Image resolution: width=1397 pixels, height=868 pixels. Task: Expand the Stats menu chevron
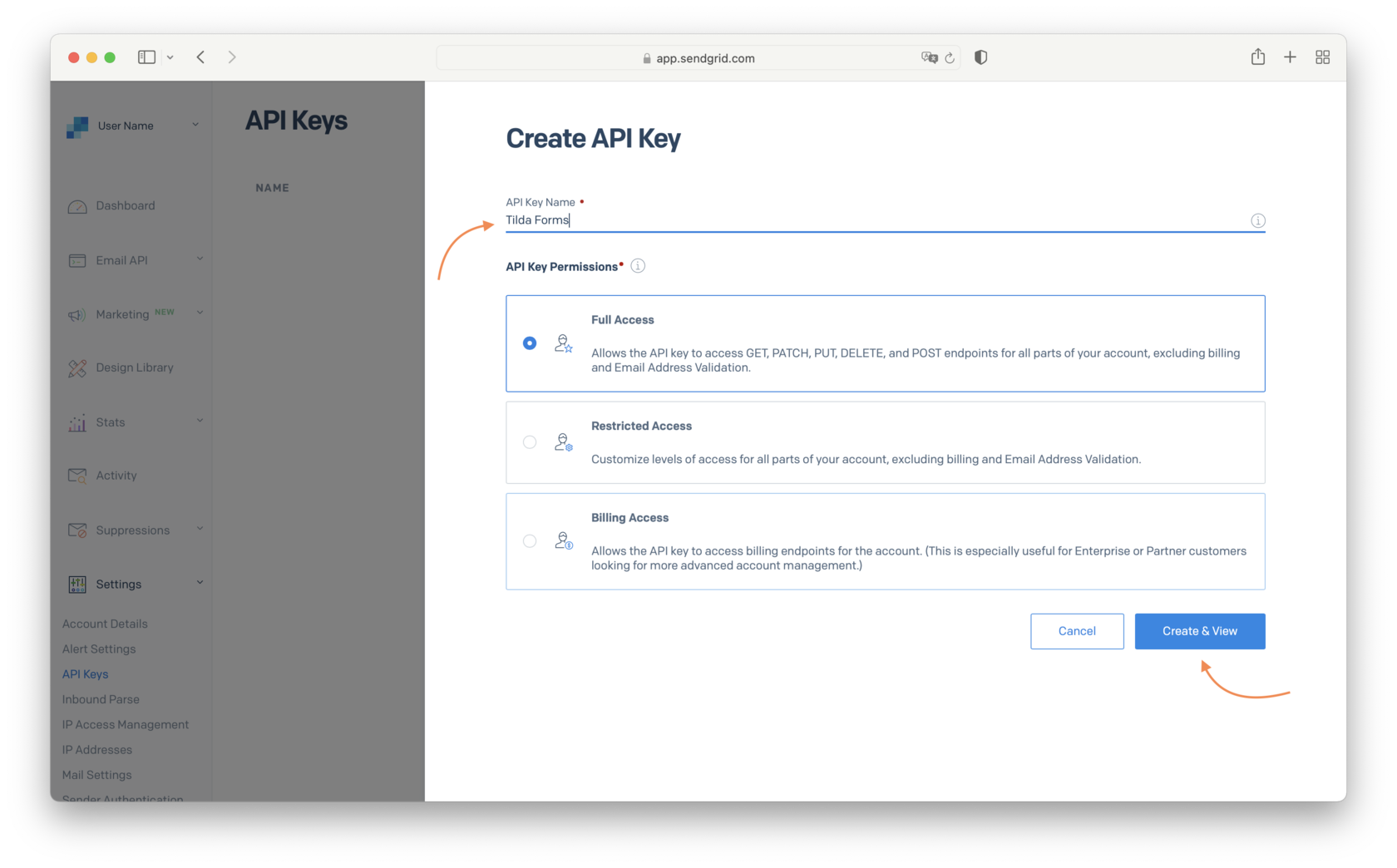coord(200,422)
